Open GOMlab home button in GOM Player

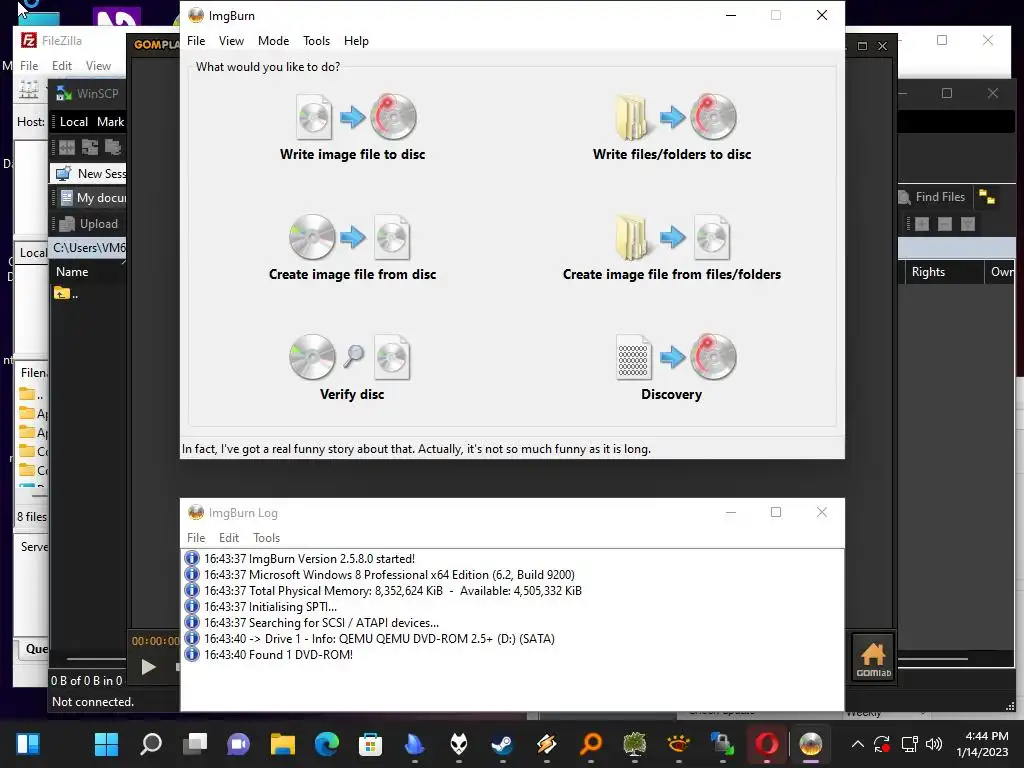click(x=872, y=659)
